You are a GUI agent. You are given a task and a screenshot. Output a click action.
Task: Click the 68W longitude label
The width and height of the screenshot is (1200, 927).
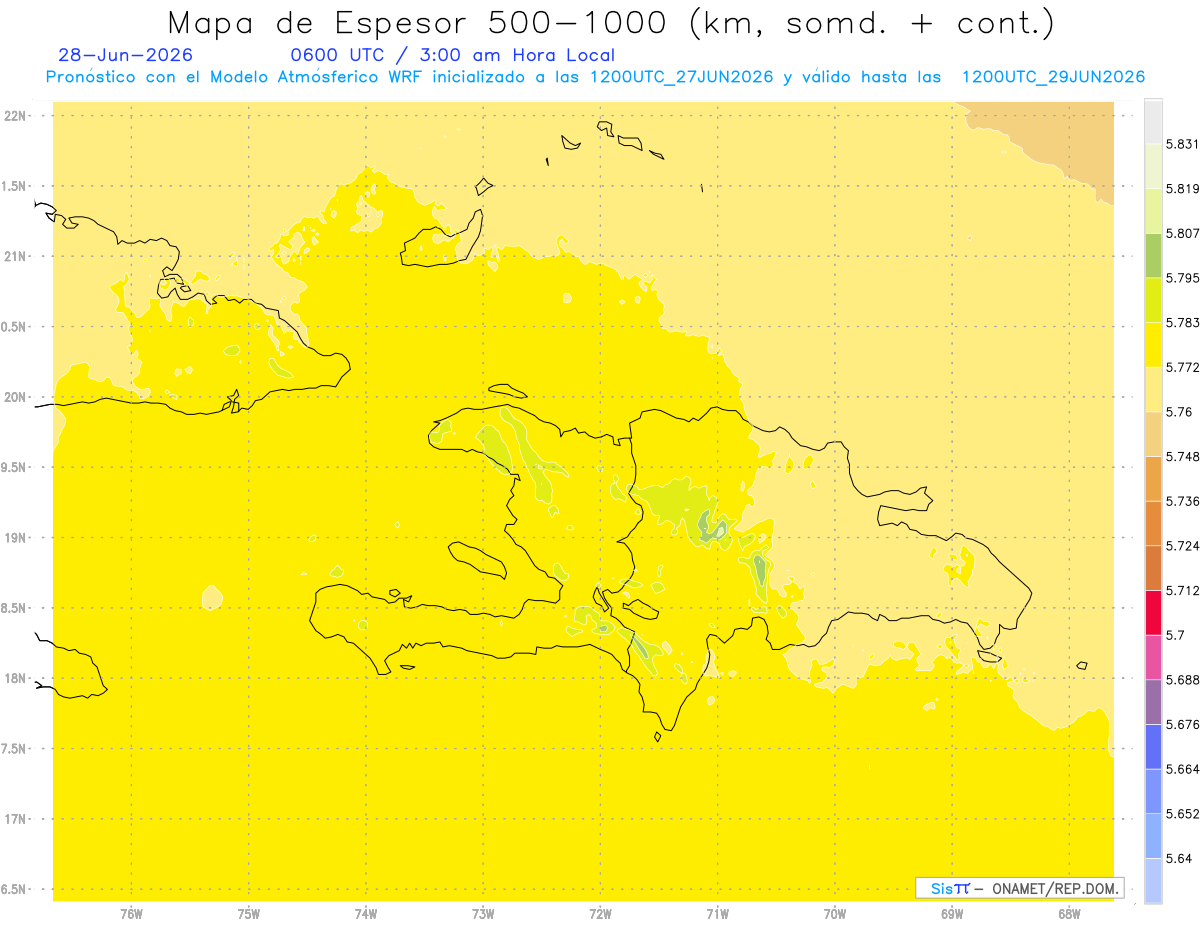point(1069,914)
